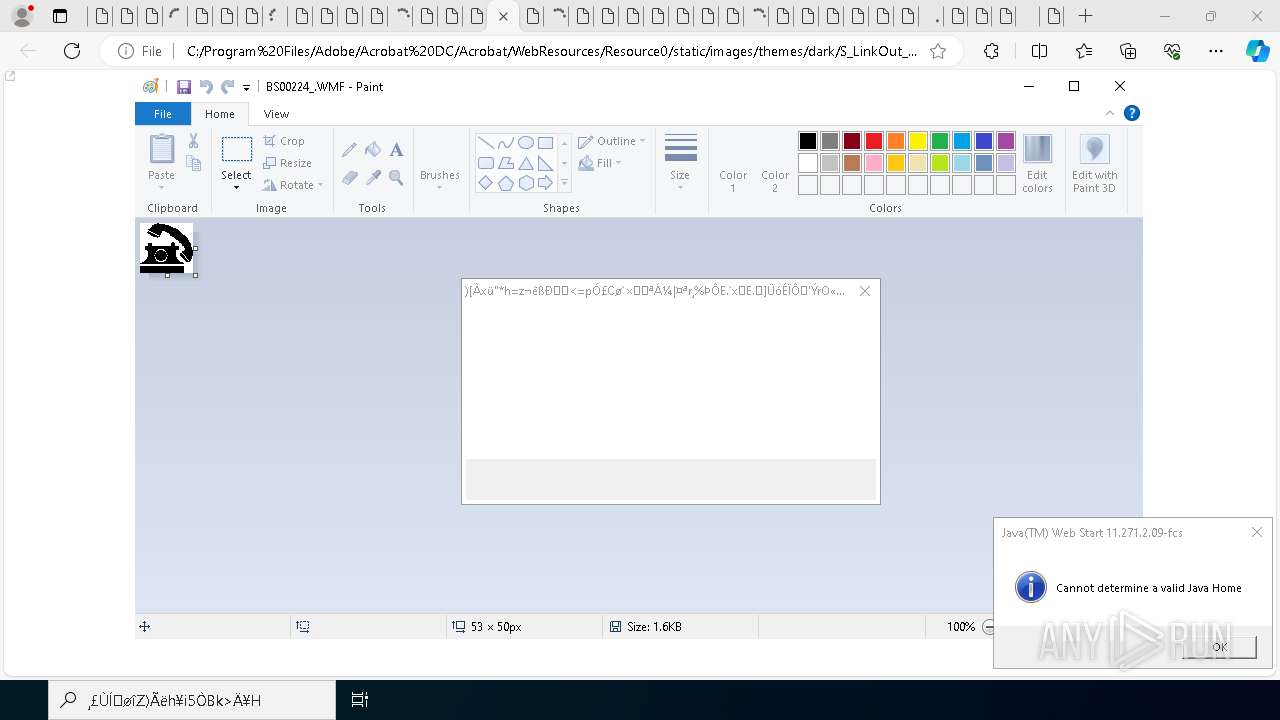Close the Java Web Start dialog

(1257, 532)
